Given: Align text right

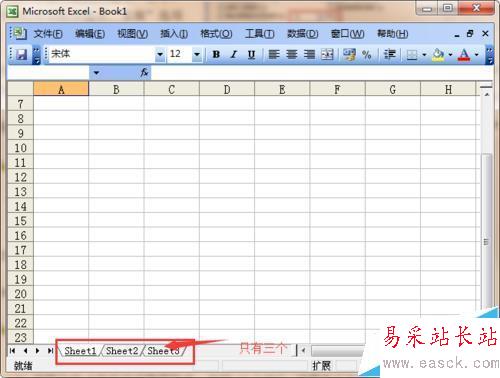Looking at the screenshot, I should [x=309, y=54].
